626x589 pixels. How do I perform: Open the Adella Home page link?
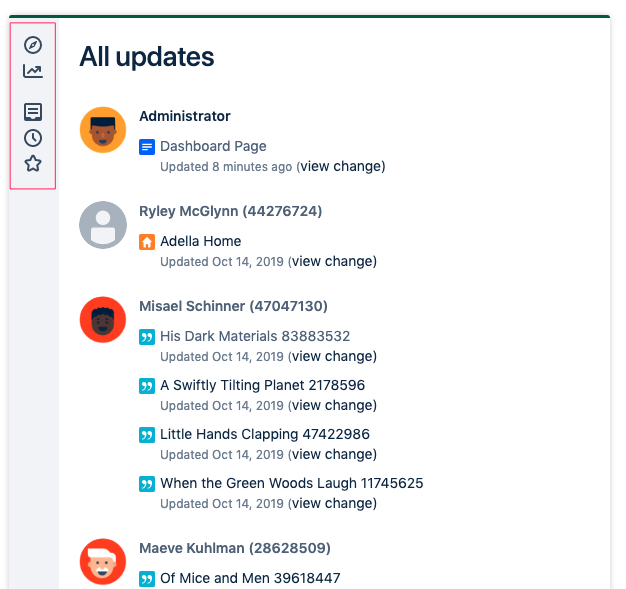pyautogui.click(x=200, y=241)
